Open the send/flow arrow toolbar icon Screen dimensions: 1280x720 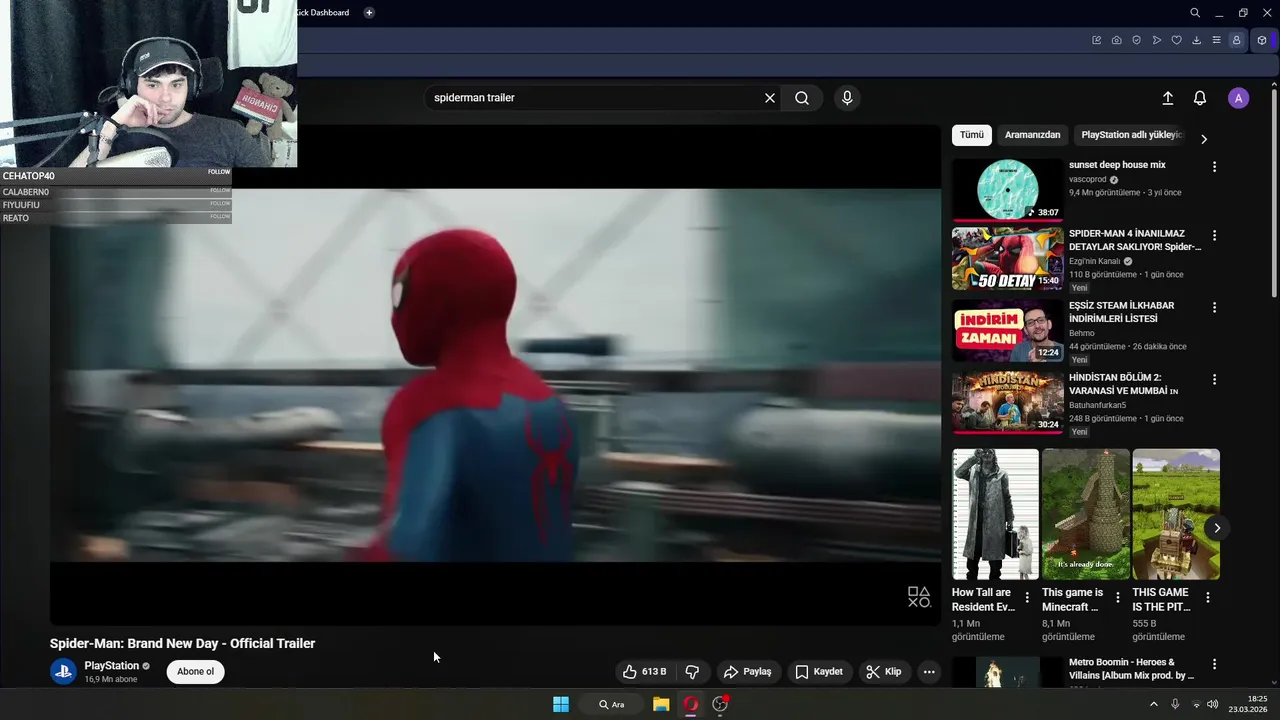click(x=1157, y=40)
